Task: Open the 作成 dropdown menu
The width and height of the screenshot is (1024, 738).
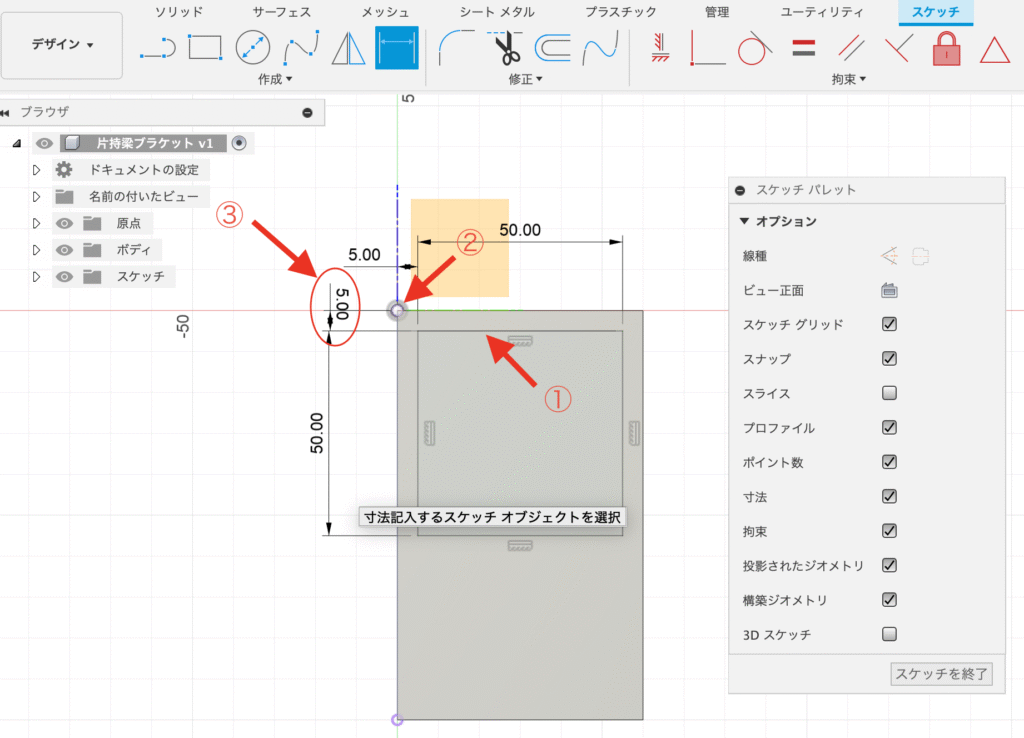Action: (x=274, y=78)
